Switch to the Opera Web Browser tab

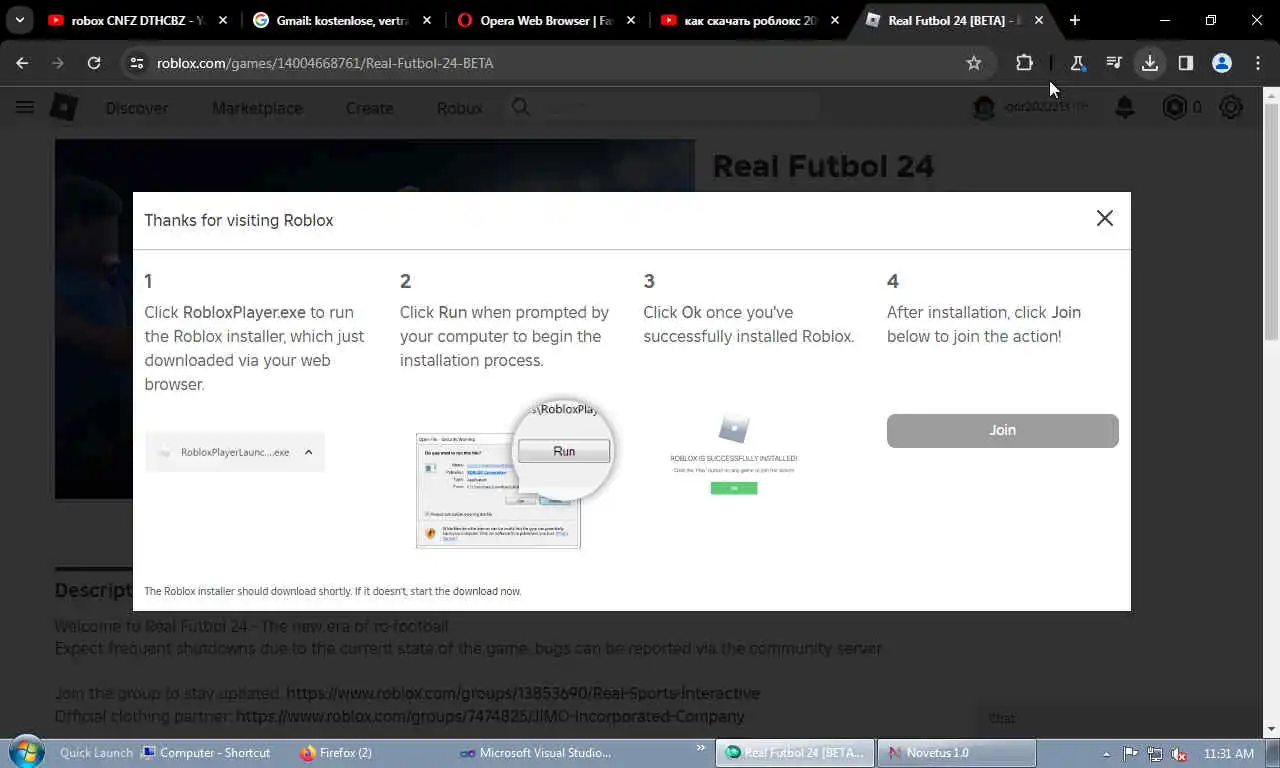click(x=545, y=20)
